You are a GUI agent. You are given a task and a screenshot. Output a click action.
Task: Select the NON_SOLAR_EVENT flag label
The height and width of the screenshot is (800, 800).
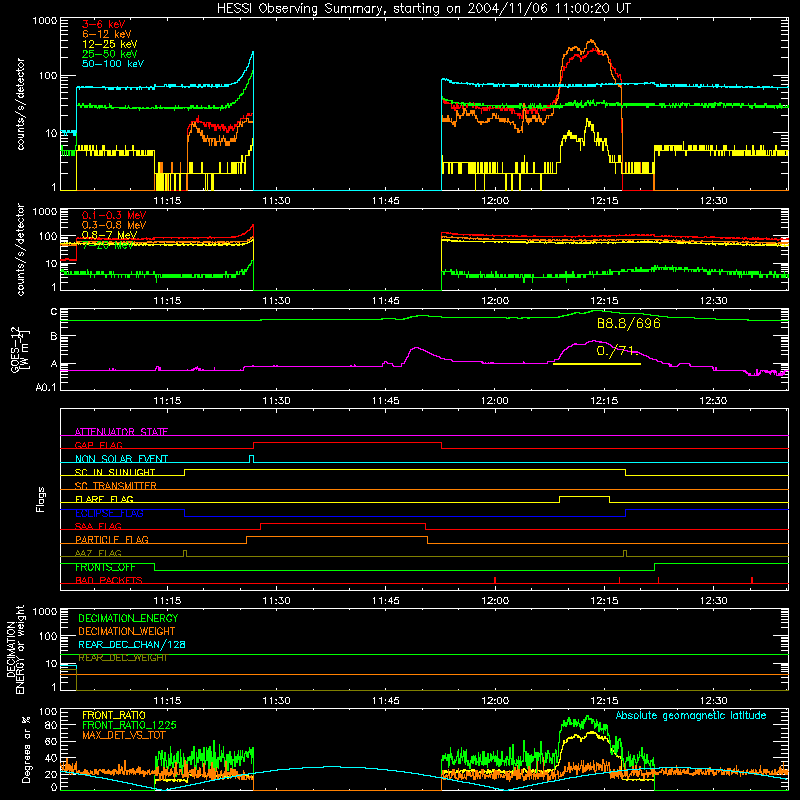[121, 459]
